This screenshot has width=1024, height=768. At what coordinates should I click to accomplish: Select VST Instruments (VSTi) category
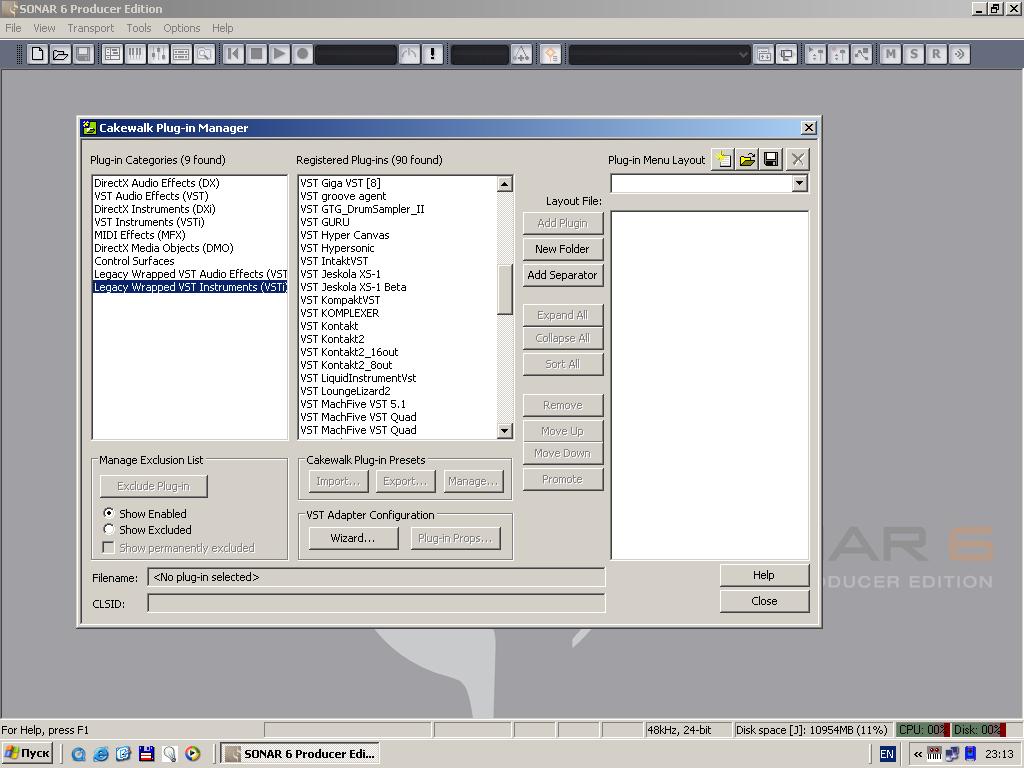point(149,222)
